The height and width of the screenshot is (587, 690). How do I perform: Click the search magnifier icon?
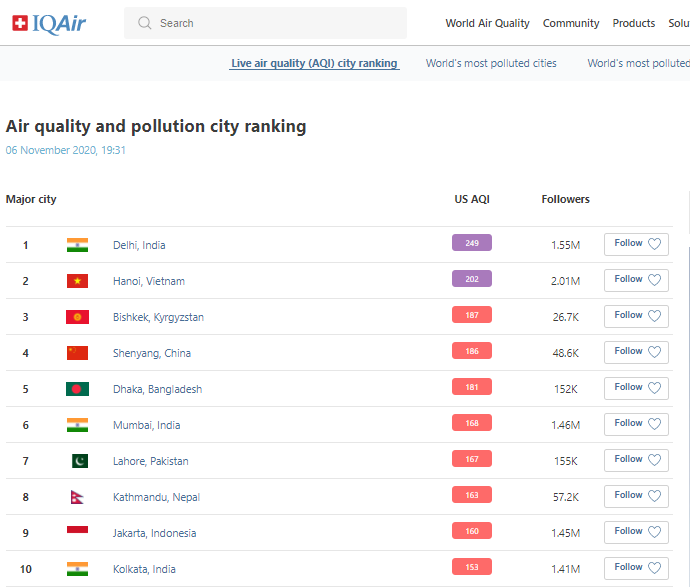(145, 23)
